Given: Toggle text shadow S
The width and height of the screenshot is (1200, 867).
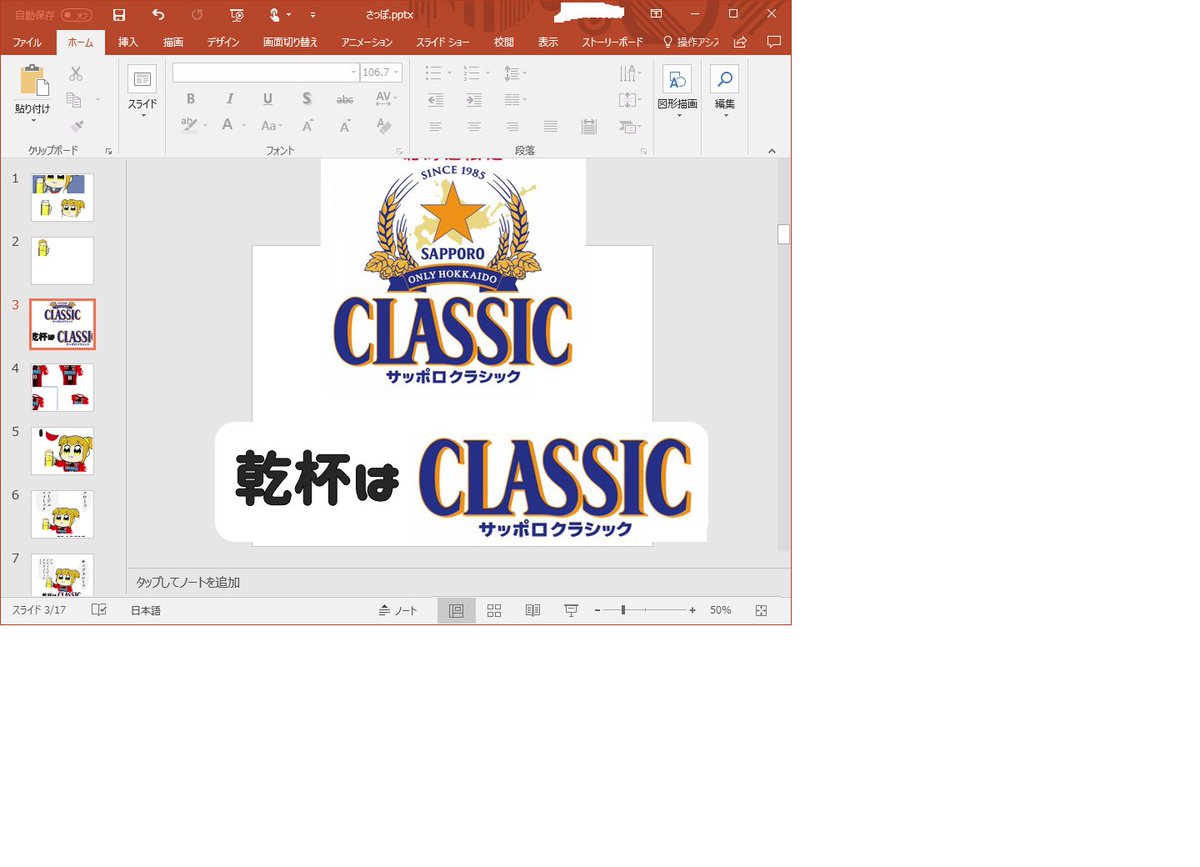Looking at the screenshot, I should click(x=307, y=99).
